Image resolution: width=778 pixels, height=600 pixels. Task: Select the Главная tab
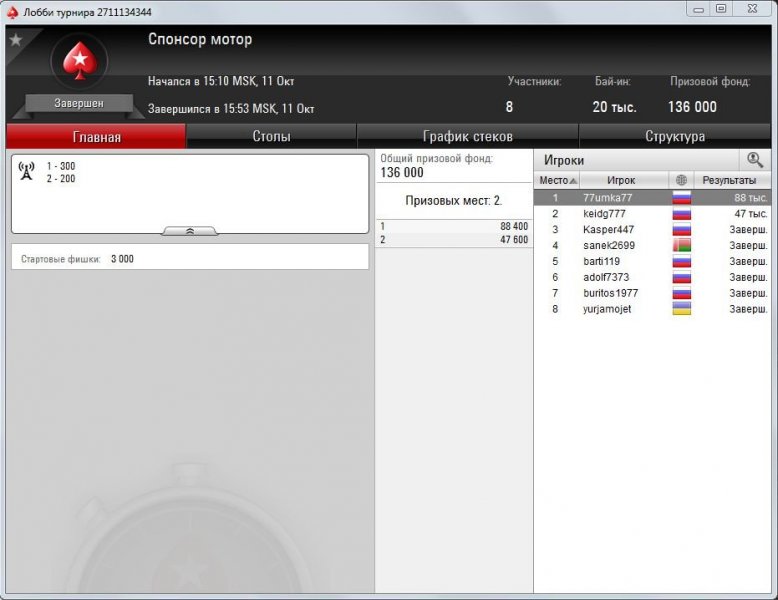(x=97, y=137)
